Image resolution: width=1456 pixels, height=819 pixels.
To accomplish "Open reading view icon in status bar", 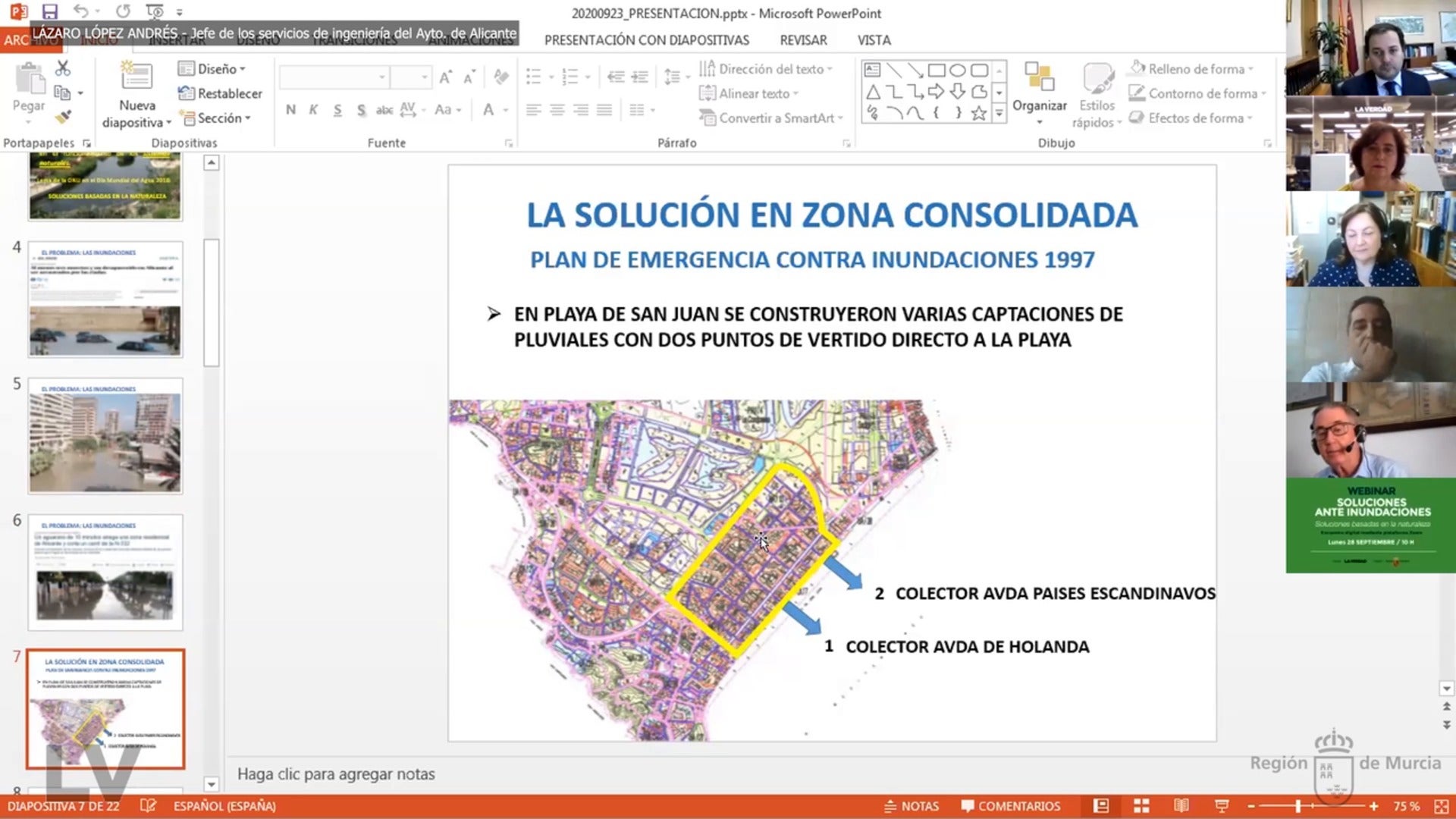I will tap(1181, 806).
